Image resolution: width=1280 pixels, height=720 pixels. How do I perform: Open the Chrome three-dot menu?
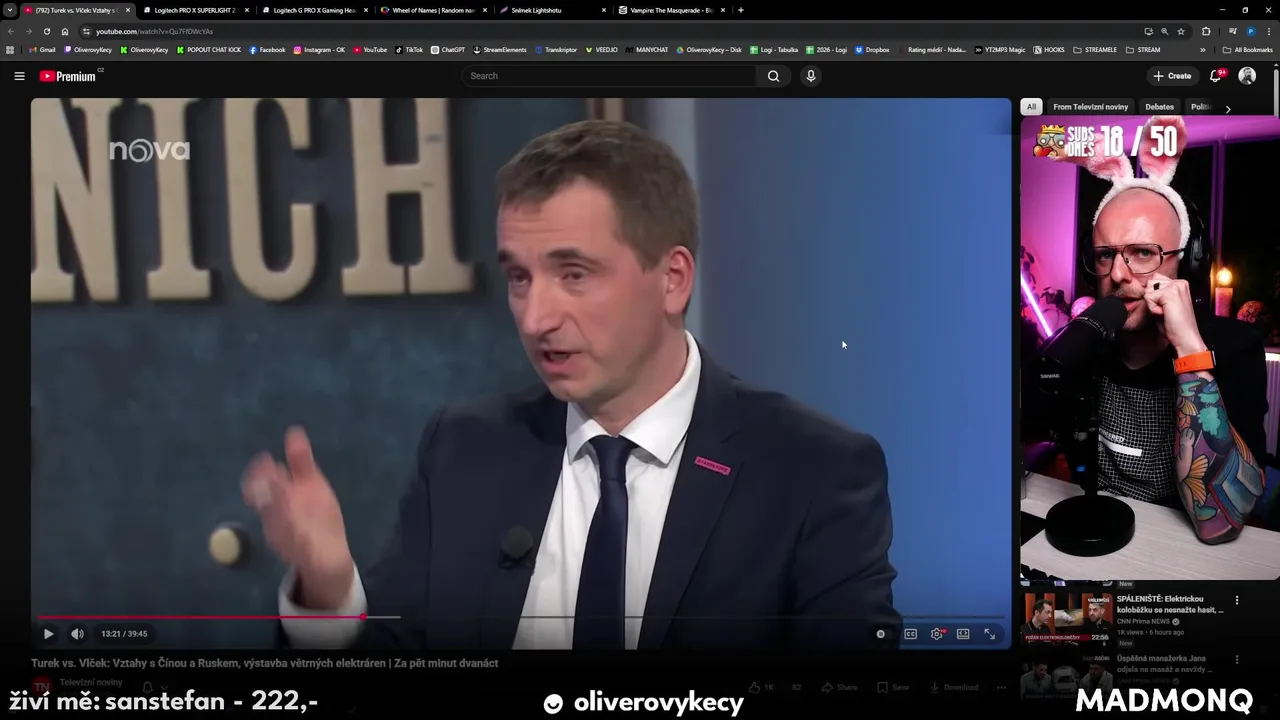click(x=1270, y=31)
